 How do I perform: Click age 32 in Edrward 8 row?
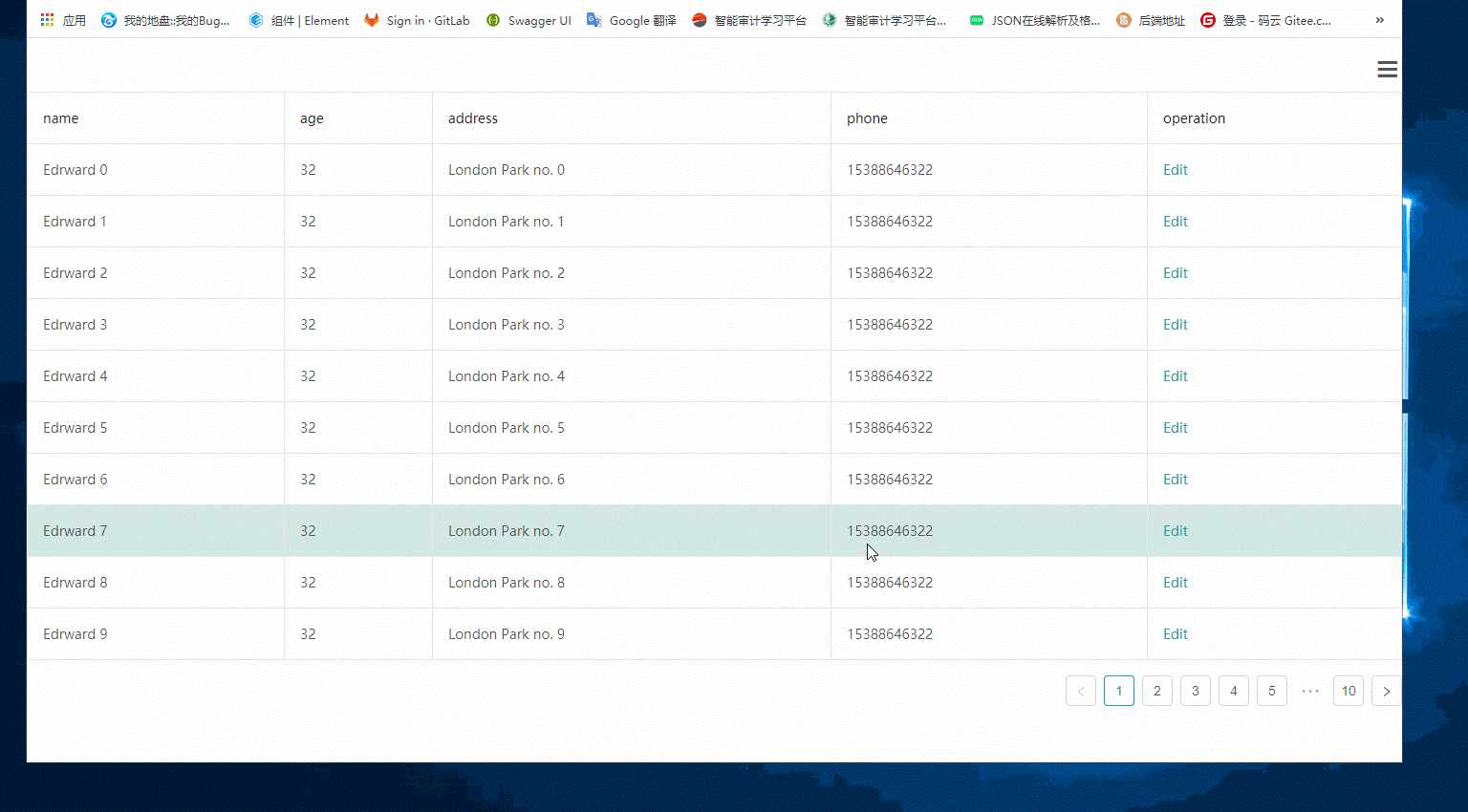pyautogui.click(x=308, y=583)
